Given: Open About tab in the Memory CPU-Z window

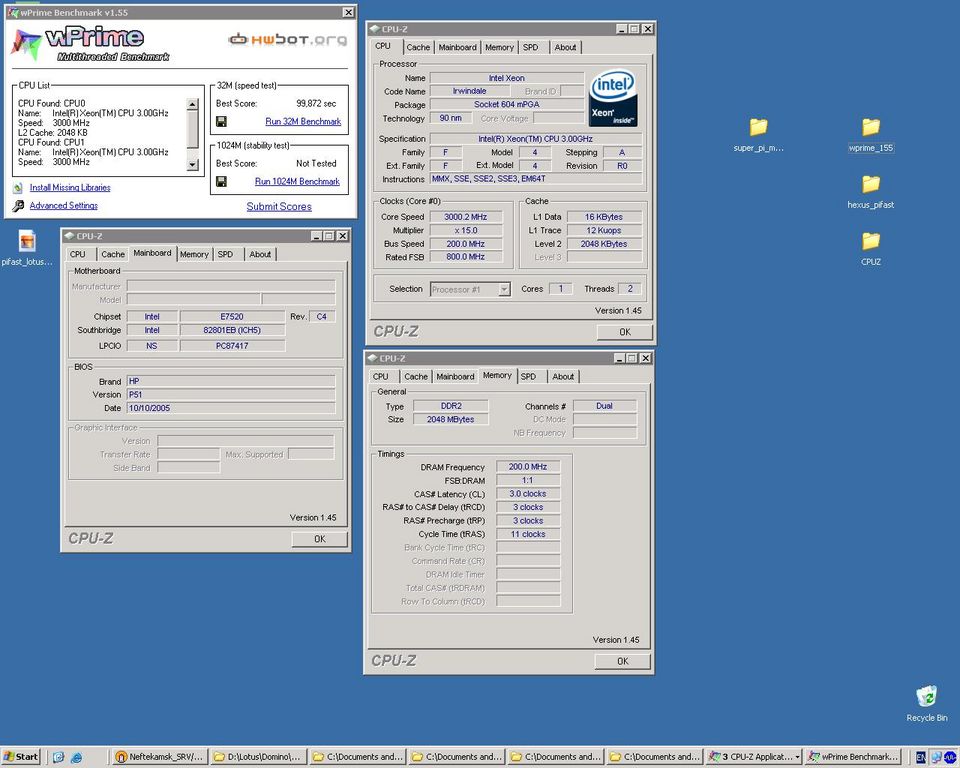Looking at the screenshot, I should coord(563,377).
